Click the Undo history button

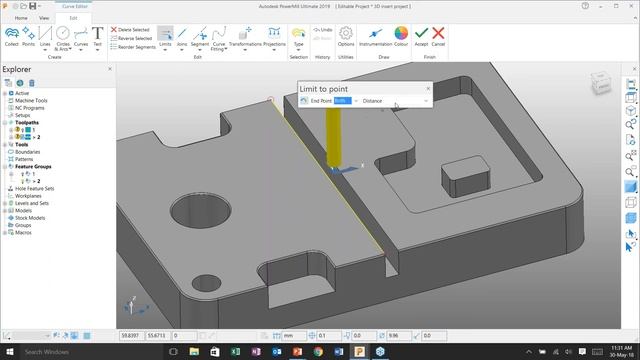coord(322,30)
